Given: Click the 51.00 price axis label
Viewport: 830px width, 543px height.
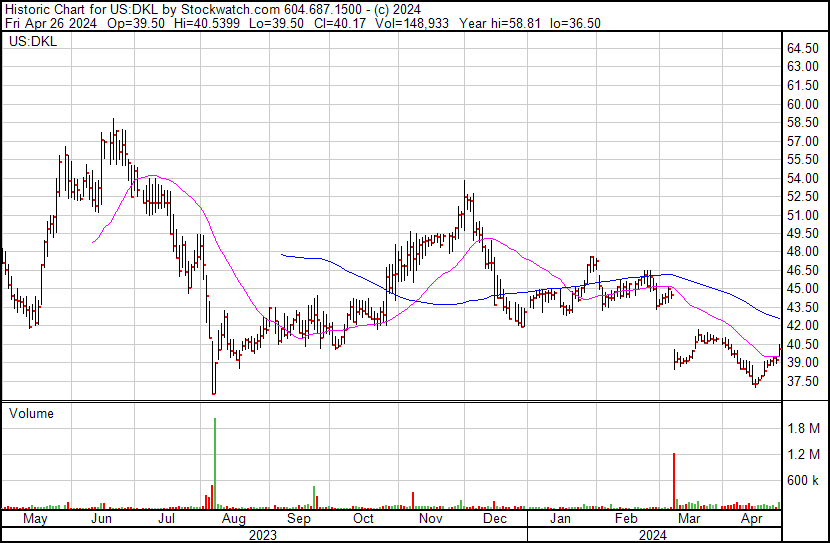Looking at the screenshot, I should coord(803,215).
